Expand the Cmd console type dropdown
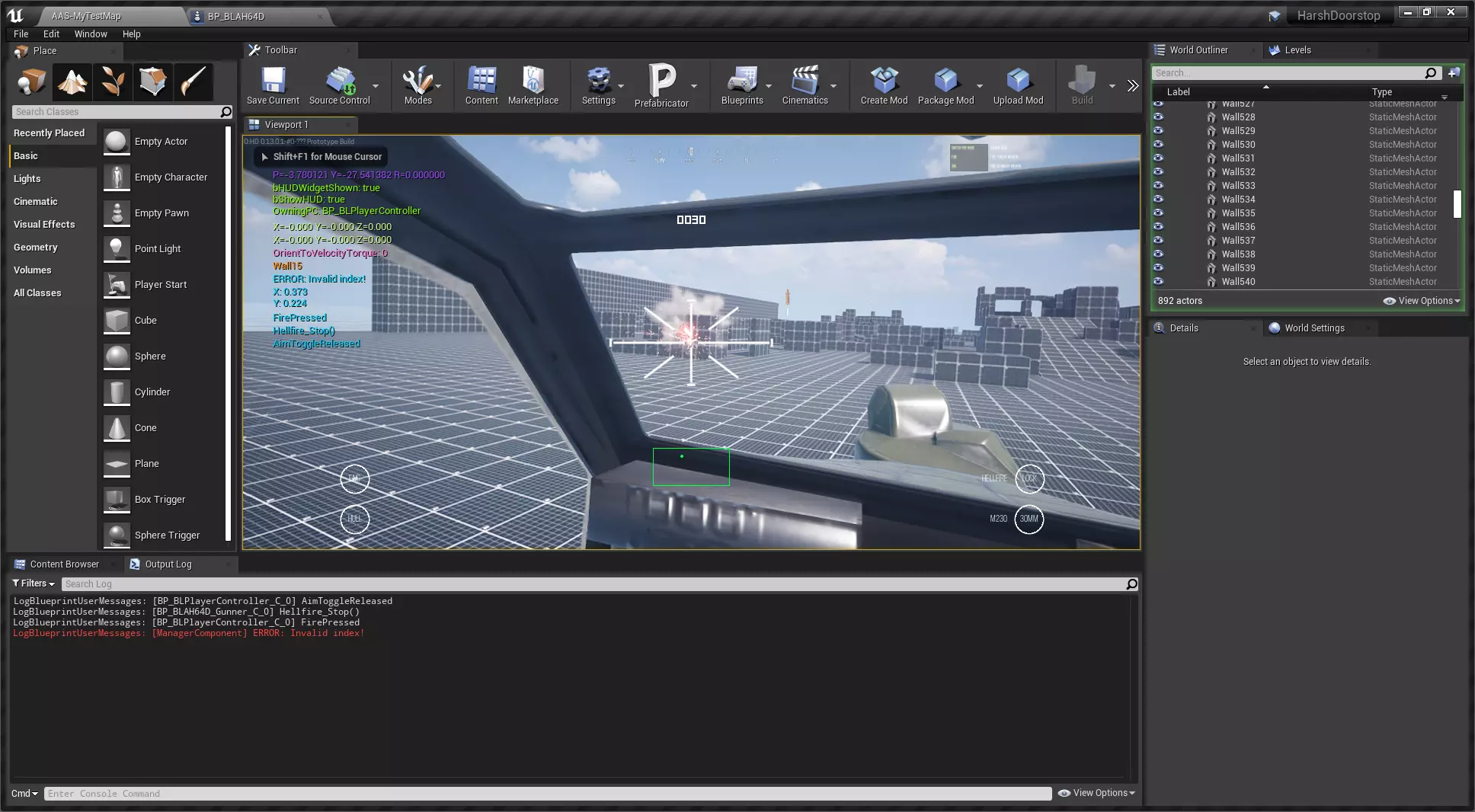1475x812 pixels. click(x=24, y=793)
